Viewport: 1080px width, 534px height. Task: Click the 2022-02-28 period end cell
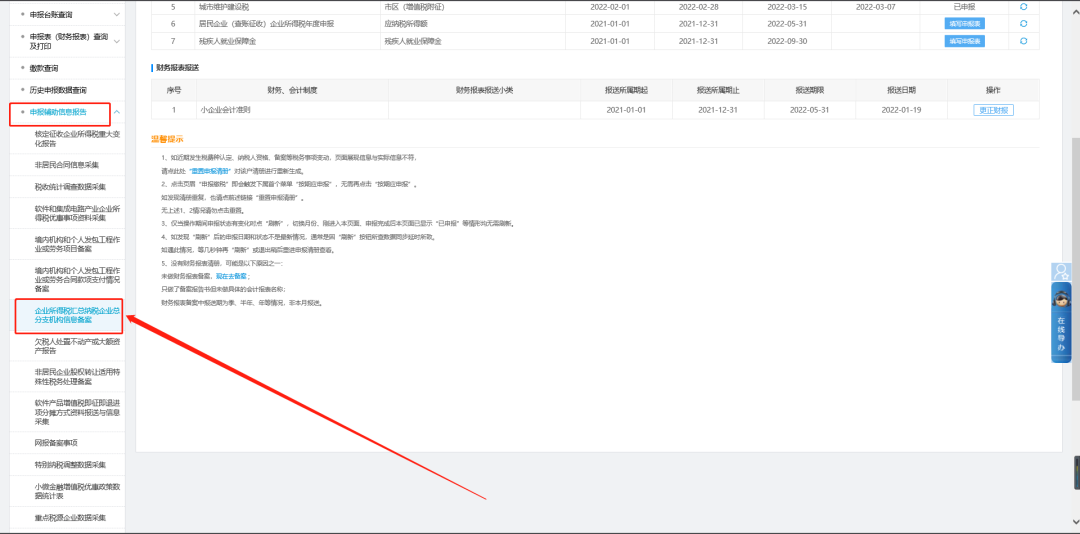coord(698,6)
